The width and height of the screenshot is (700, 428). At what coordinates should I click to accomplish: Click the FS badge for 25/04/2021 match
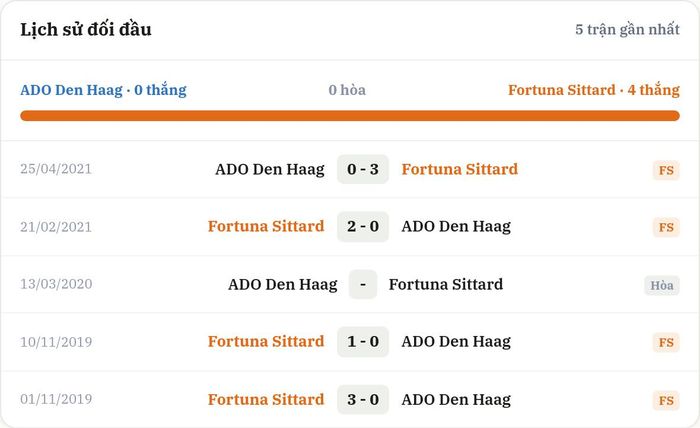666,170
